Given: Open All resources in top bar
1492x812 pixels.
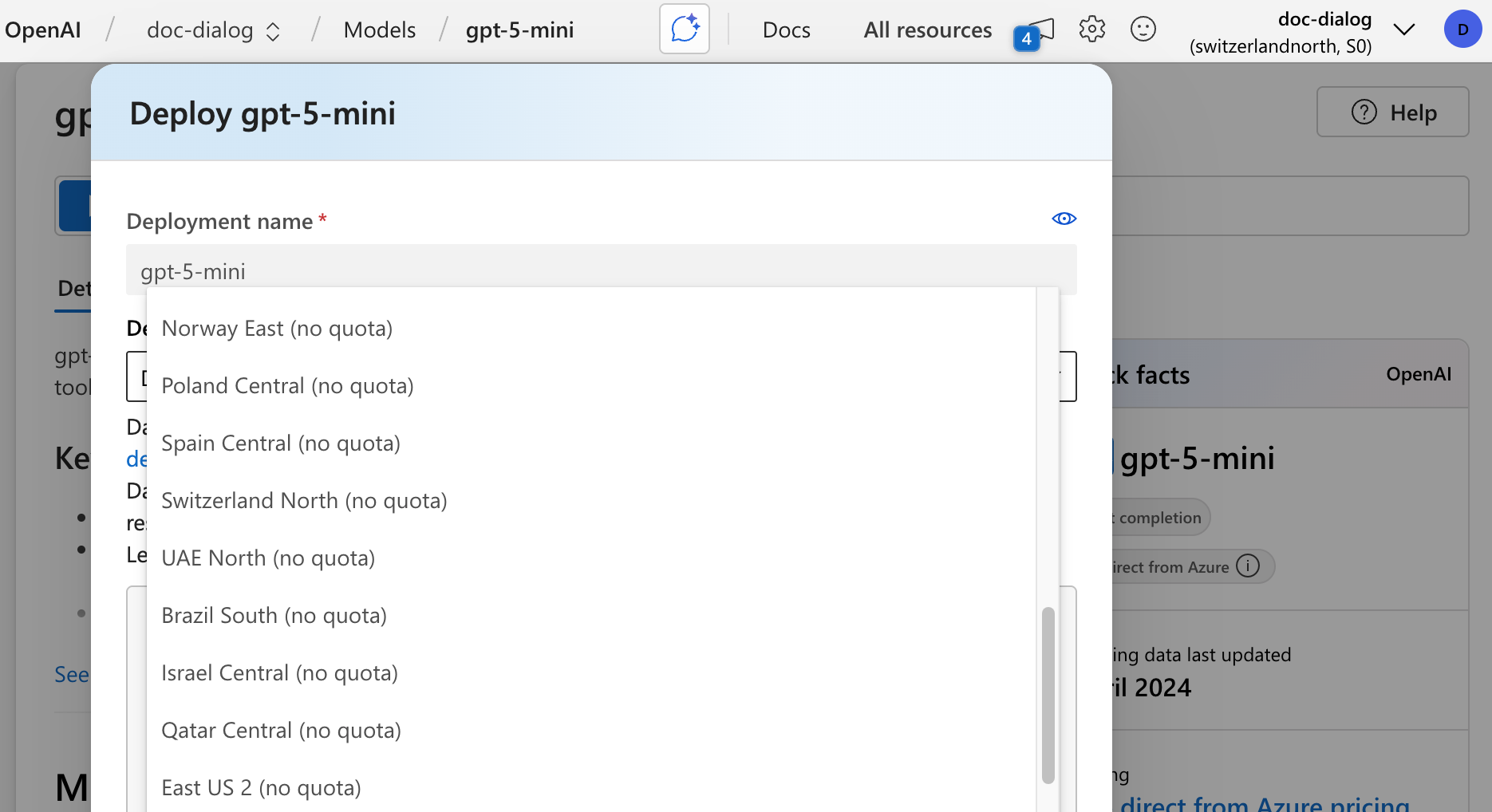Looking at the screenshot, I should pos(928,30).
